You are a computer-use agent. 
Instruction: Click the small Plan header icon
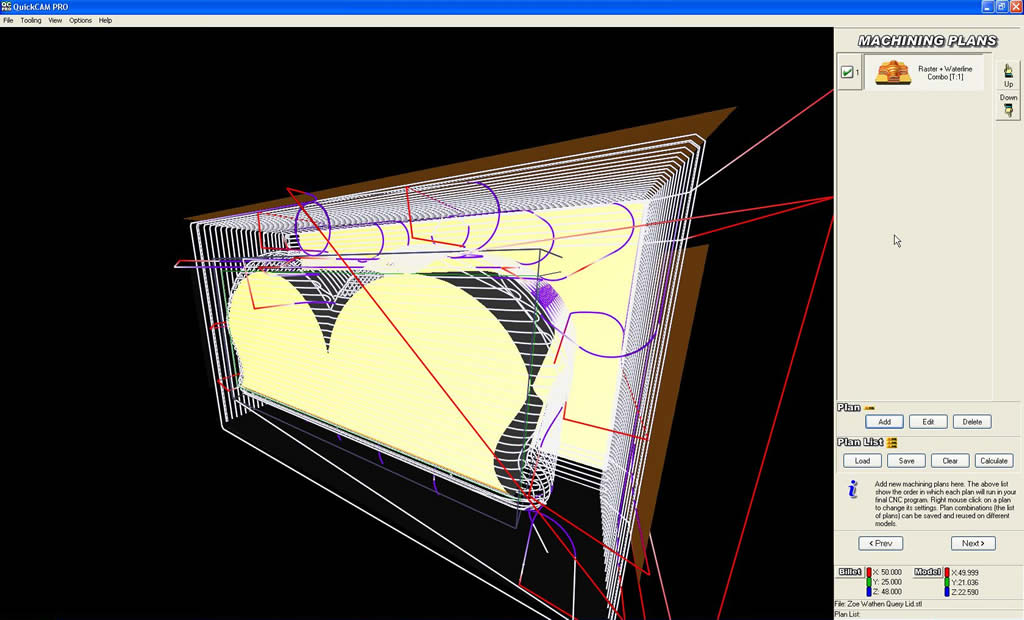coord(869,408)
